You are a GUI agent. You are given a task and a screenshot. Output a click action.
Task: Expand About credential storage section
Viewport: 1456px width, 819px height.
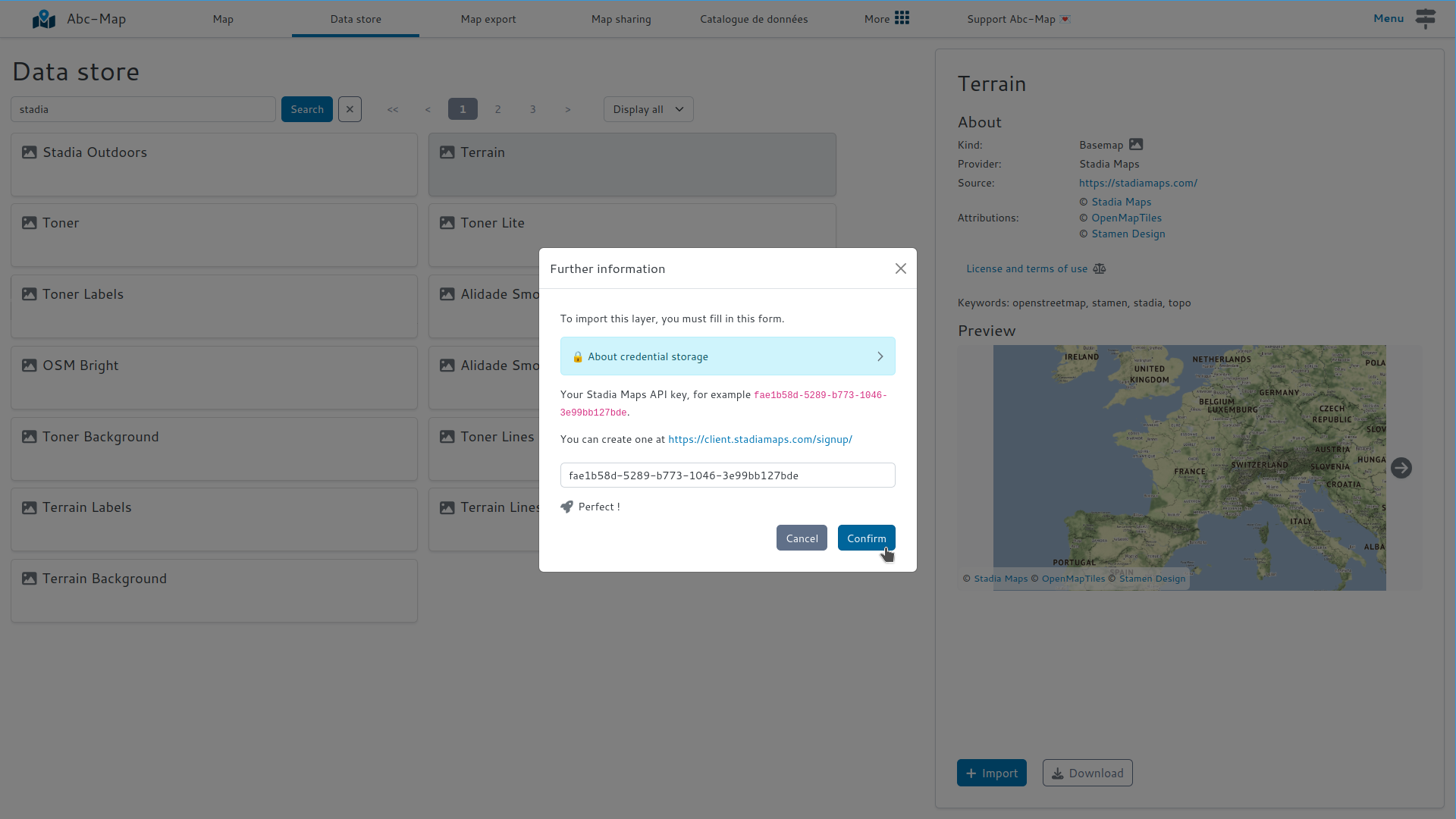pyautogui.click(x=727, y=356)
